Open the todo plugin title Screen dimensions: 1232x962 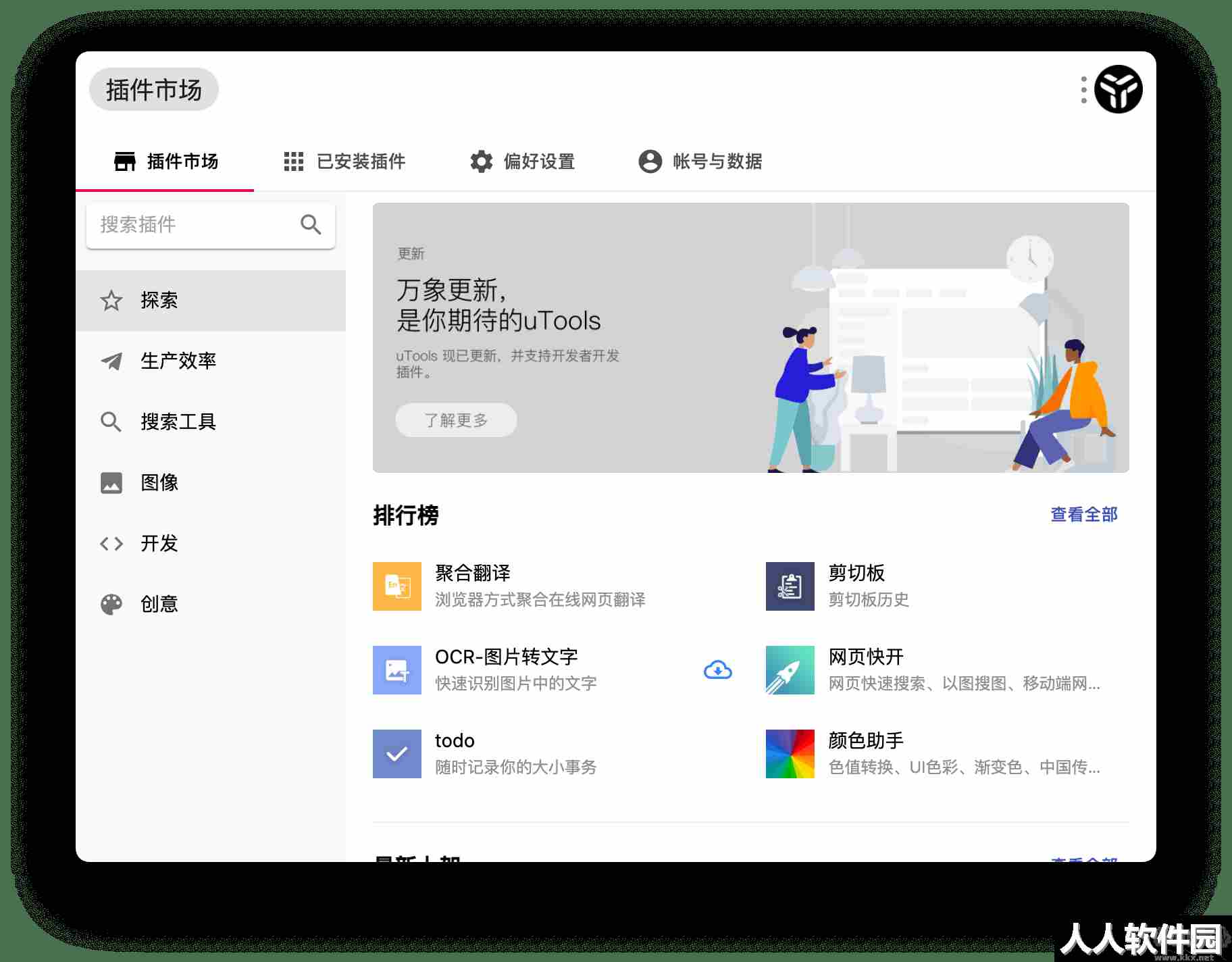(x=455, y=740)
